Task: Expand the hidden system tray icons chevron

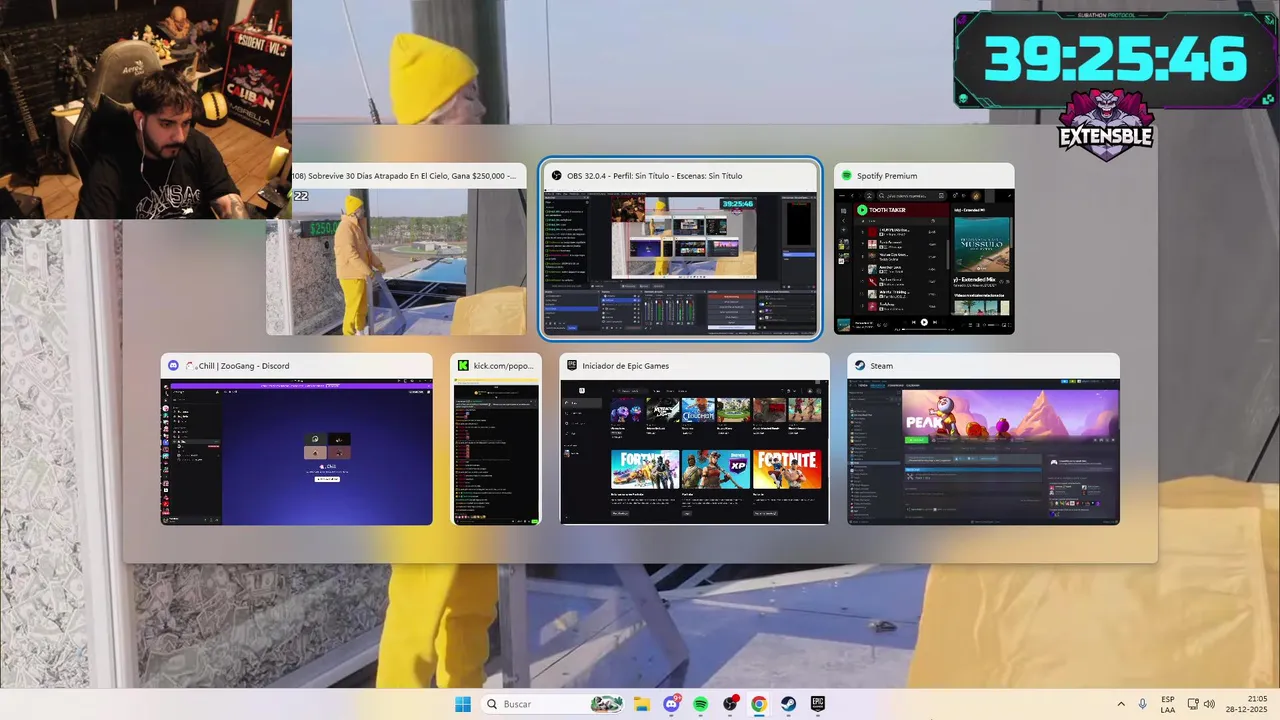Action: pos(1120,704)
